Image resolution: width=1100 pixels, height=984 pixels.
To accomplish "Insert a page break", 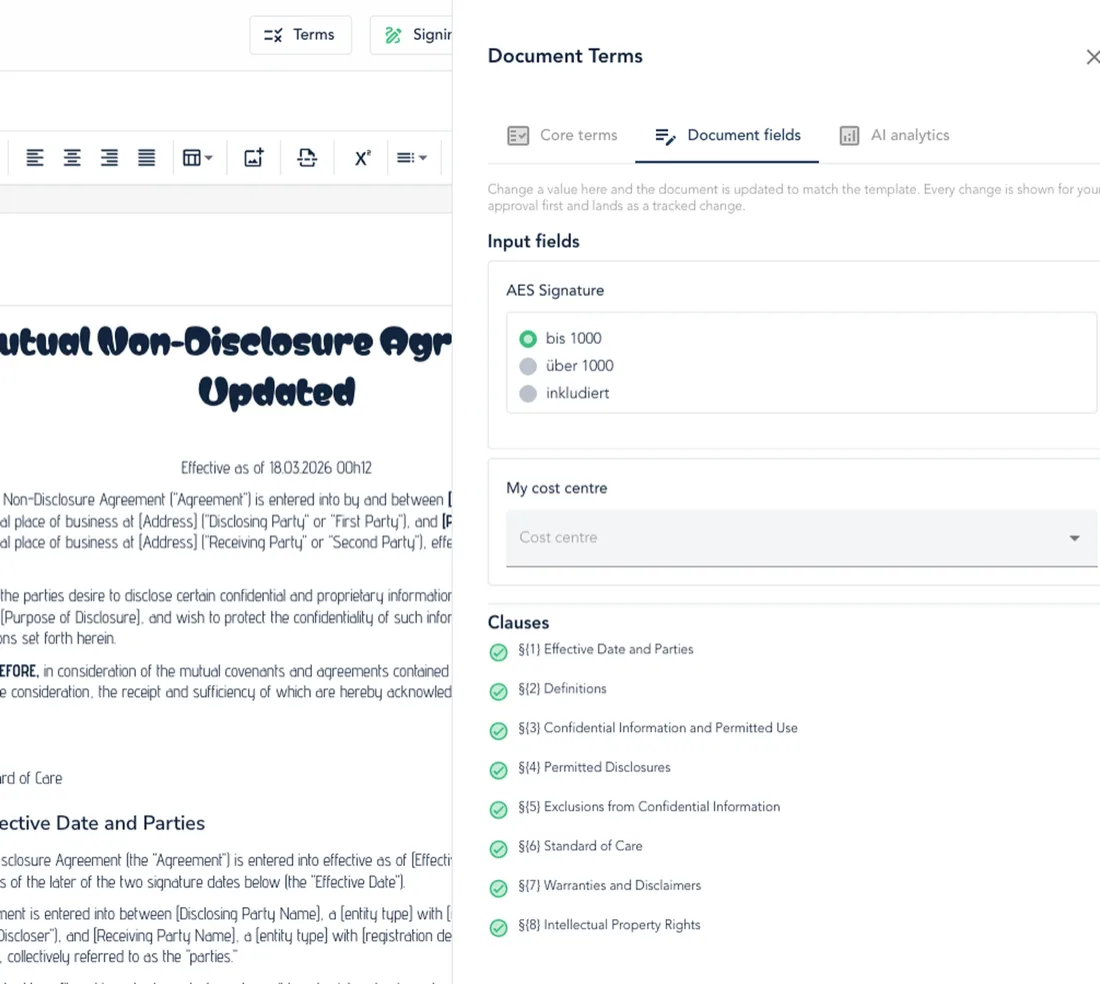I will click(307, 158).
